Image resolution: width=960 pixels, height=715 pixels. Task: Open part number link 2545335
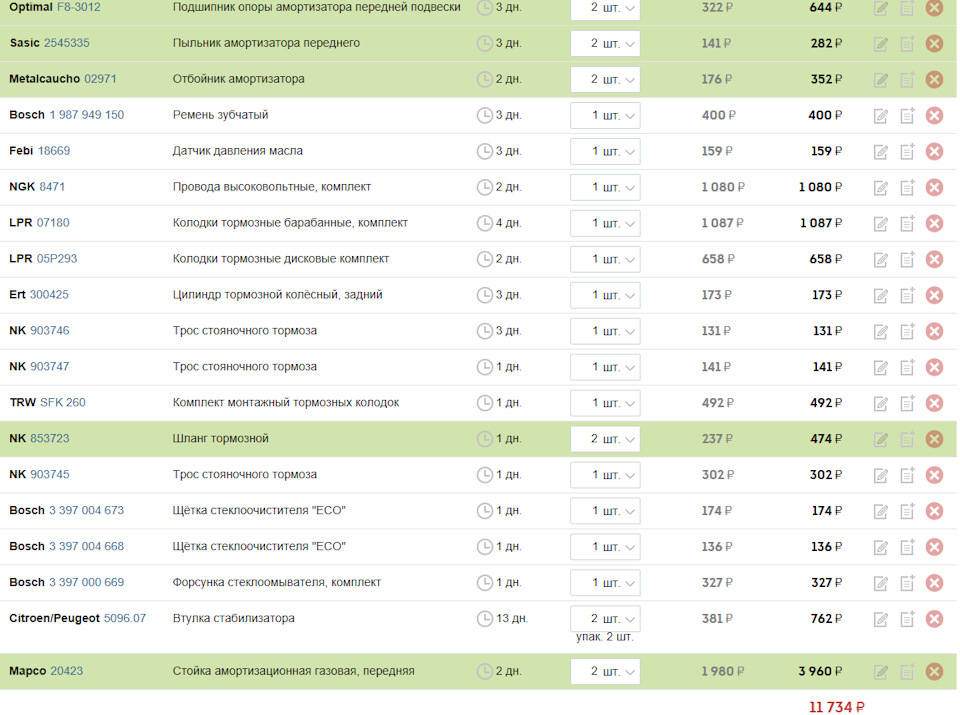point(67,43)
